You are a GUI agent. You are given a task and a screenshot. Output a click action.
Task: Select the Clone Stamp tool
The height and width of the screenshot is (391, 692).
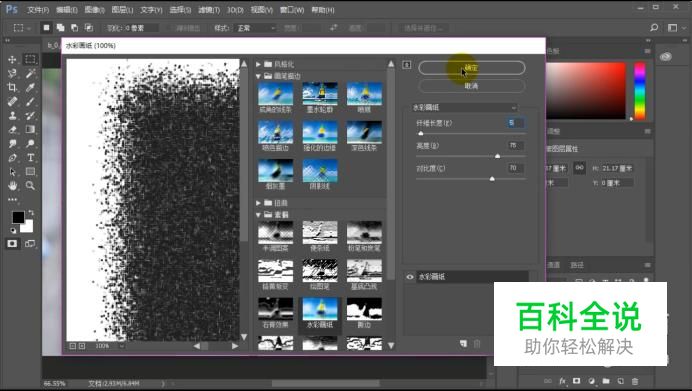pyautogui.click(x=12, y=116)
